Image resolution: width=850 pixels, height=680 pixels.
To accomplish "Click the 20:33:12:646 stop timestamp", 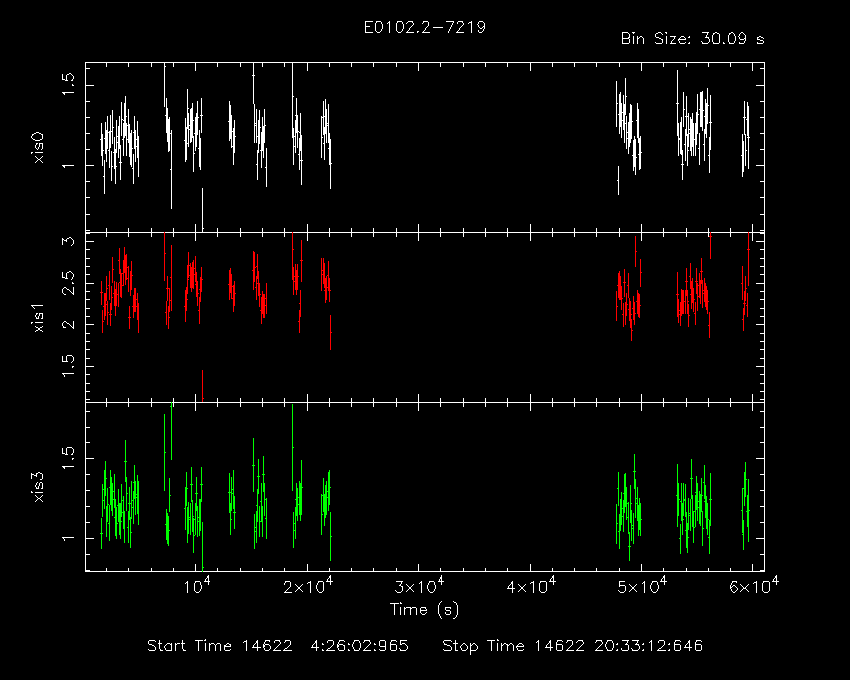I will coord(648,646).
